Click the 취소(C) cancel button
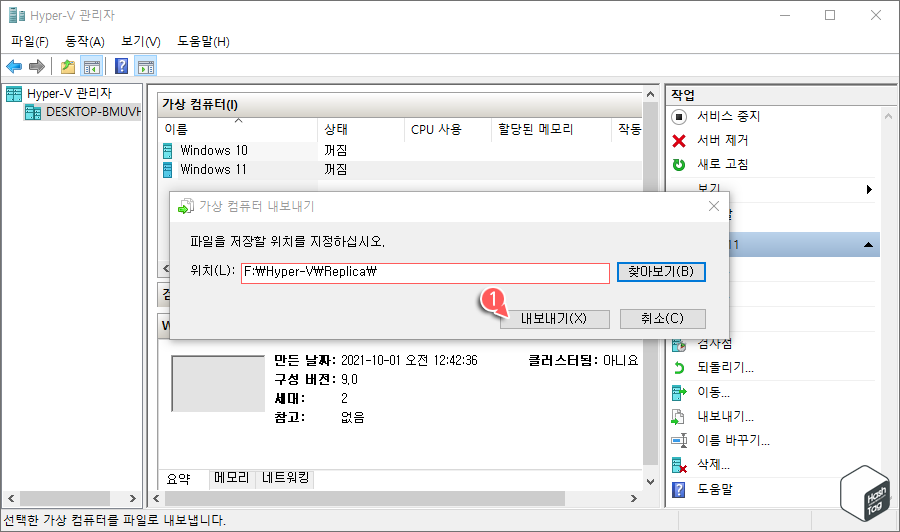Image resolution: width=900 pixels, height=532 pixels. 662,319
